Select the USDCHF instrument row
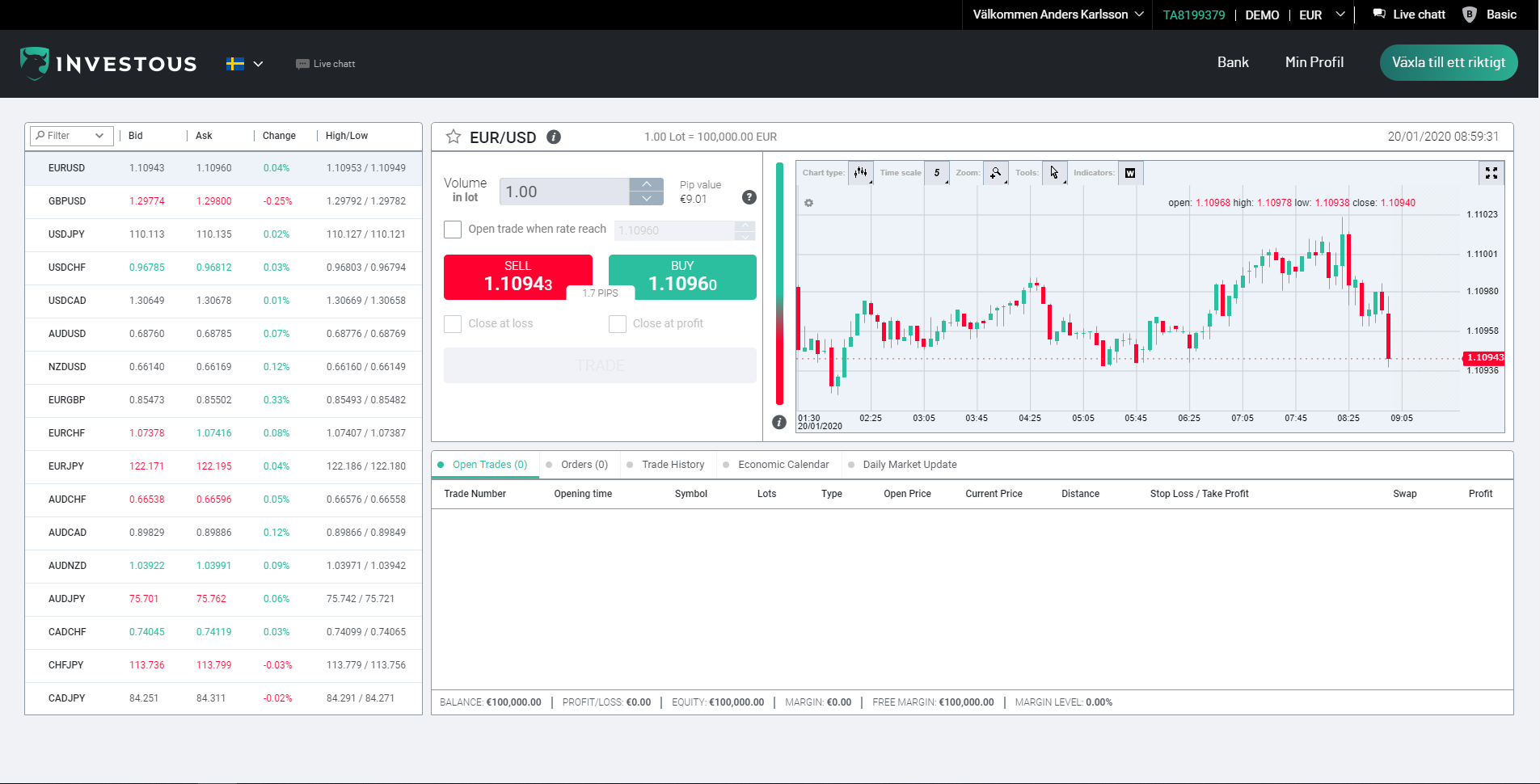The image size is (1540, 784). click(x=223, y=268)
